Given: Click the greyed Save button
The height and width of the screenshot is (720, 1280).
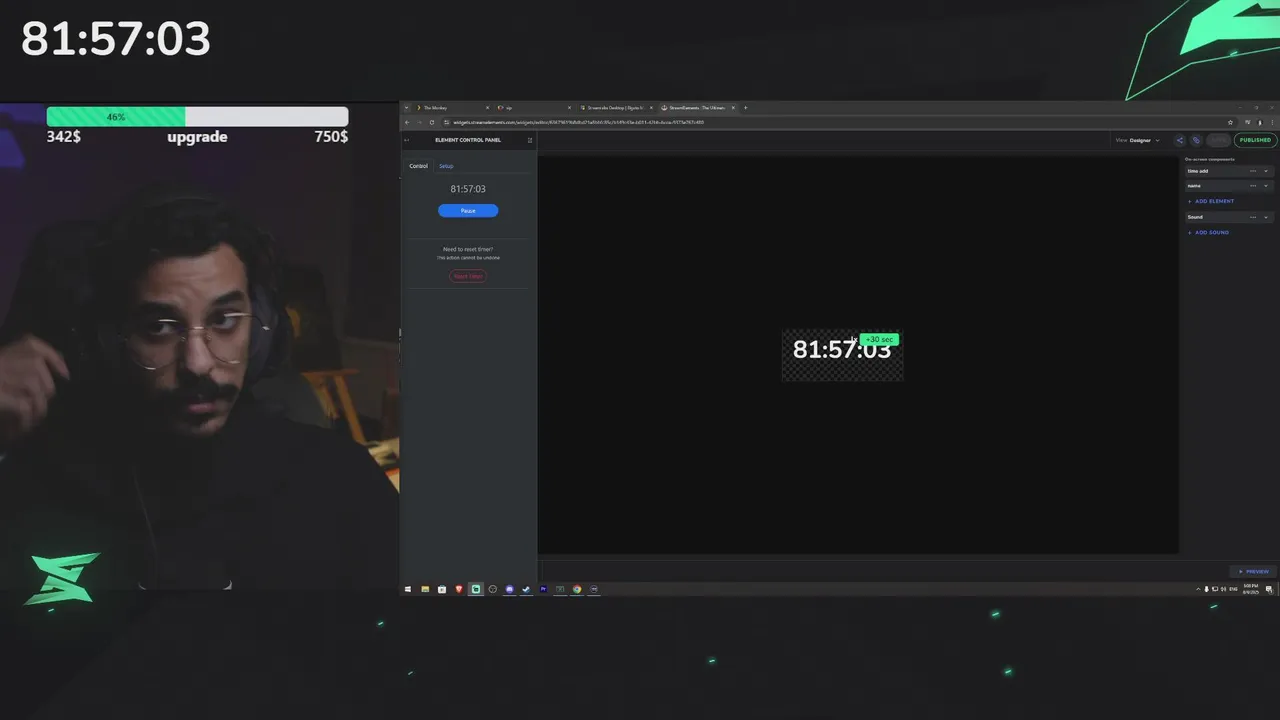Looking at the screenshot, I should 1218,140.
